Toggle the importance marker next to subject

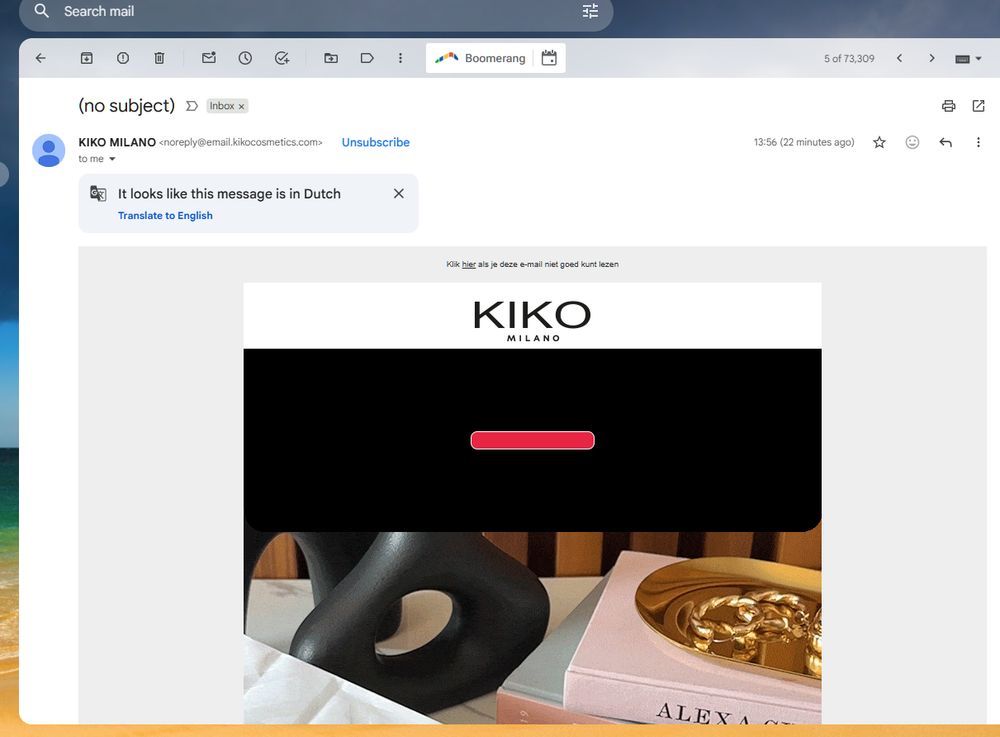tap(192, 106)
